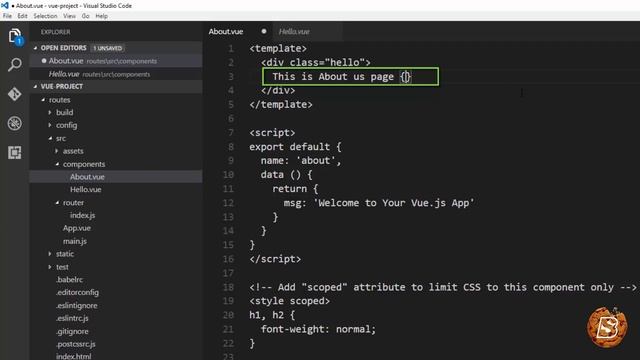Screen dimensions: 640x360
Task: Open the Source Control git icon
Action: point(15,94)
